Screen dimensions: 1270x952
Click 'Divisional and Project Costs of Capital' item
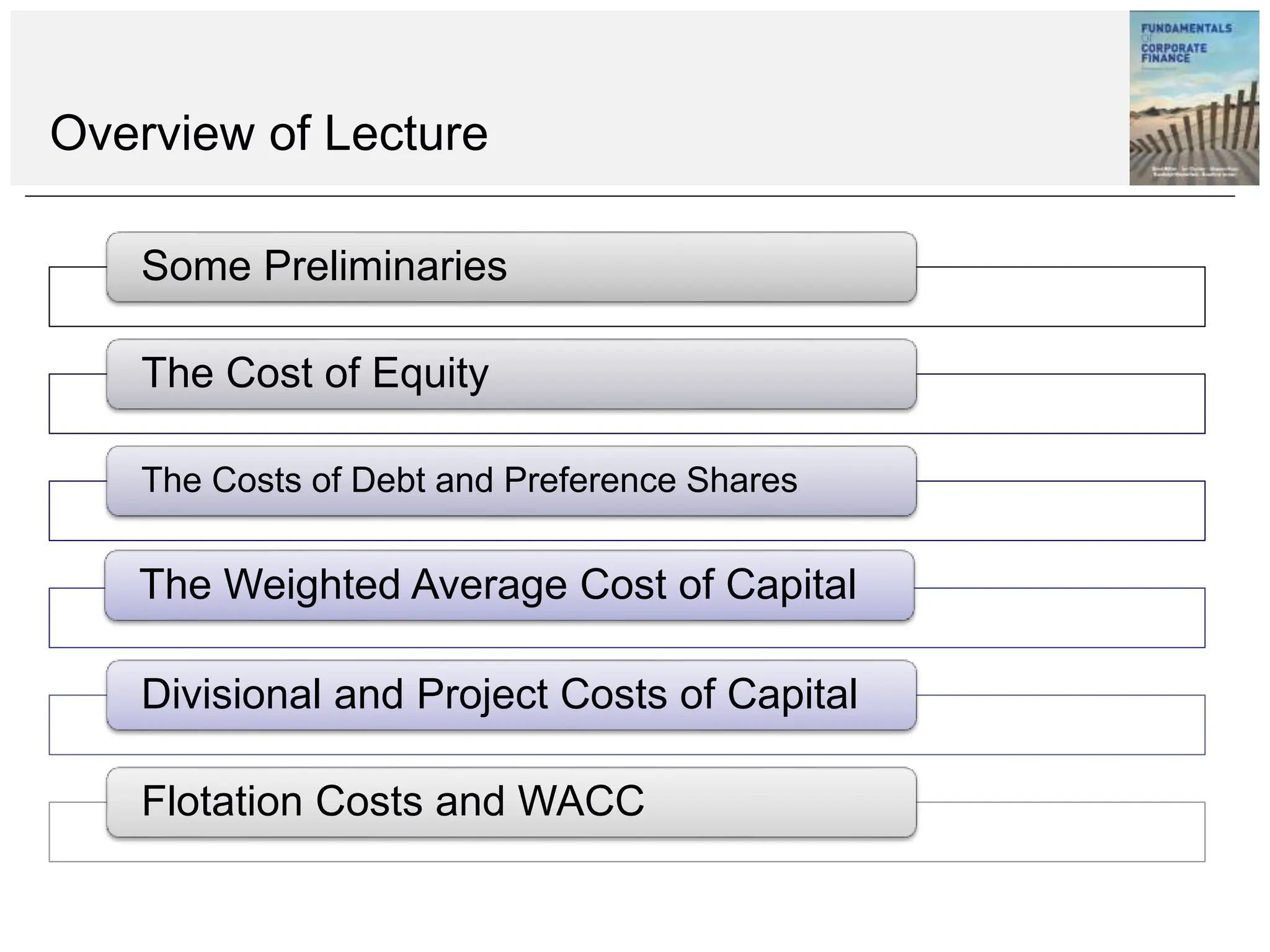(510, 695)
